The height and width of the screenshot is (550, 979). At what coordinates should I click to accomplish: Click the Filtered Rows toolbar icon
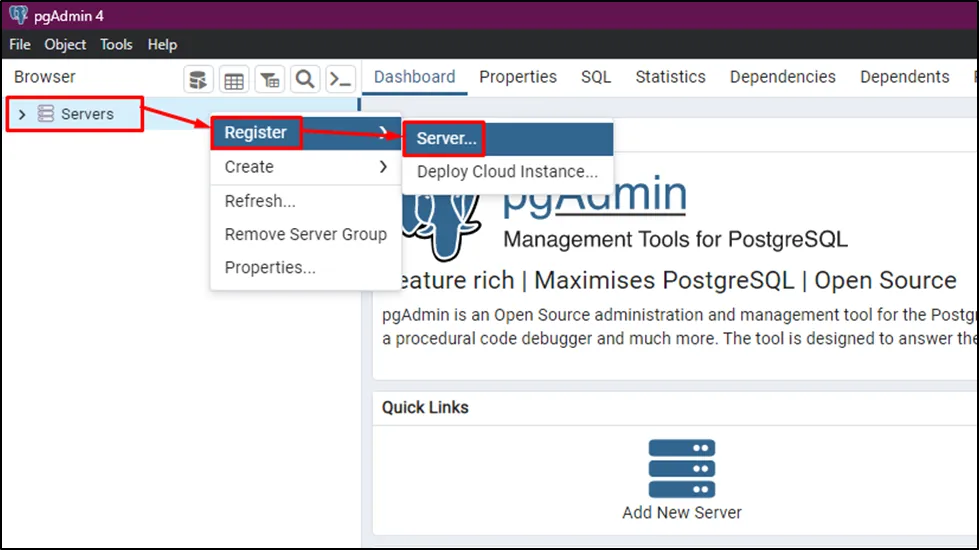[270, 80]
